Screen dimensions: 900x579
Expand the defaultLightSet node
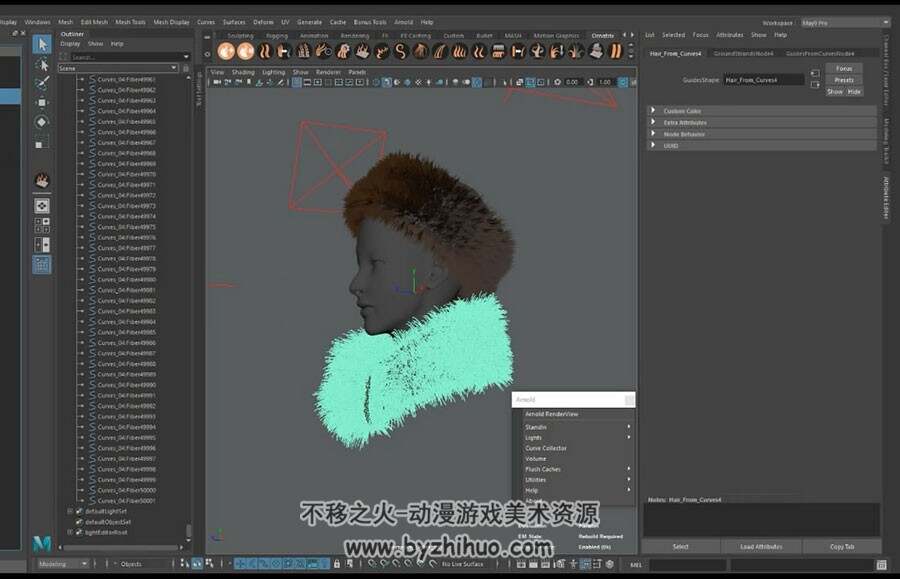(70, 511)
